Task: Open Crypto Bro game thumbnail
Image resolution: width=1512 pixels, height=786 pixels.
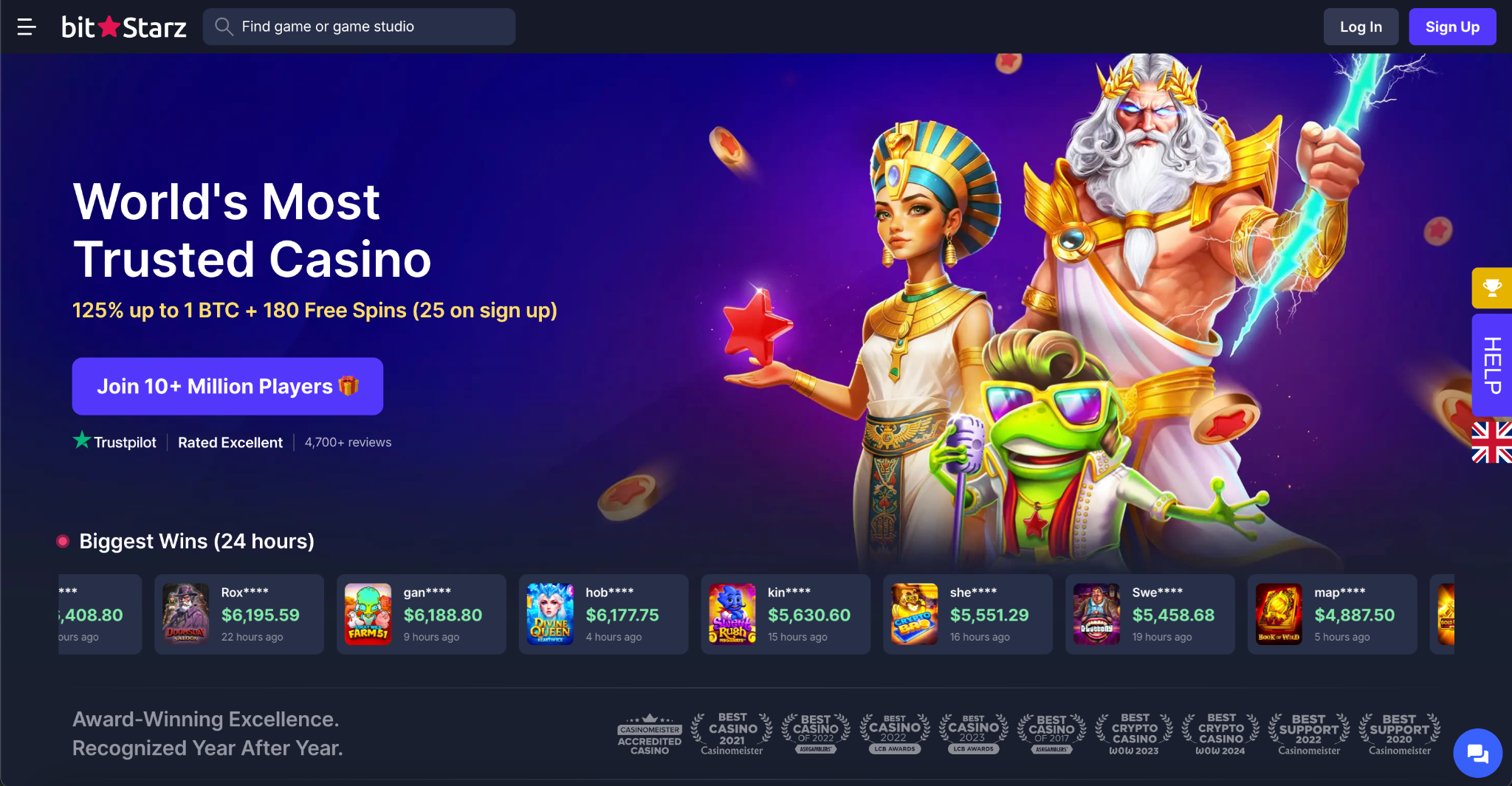Action: point(914,614)
